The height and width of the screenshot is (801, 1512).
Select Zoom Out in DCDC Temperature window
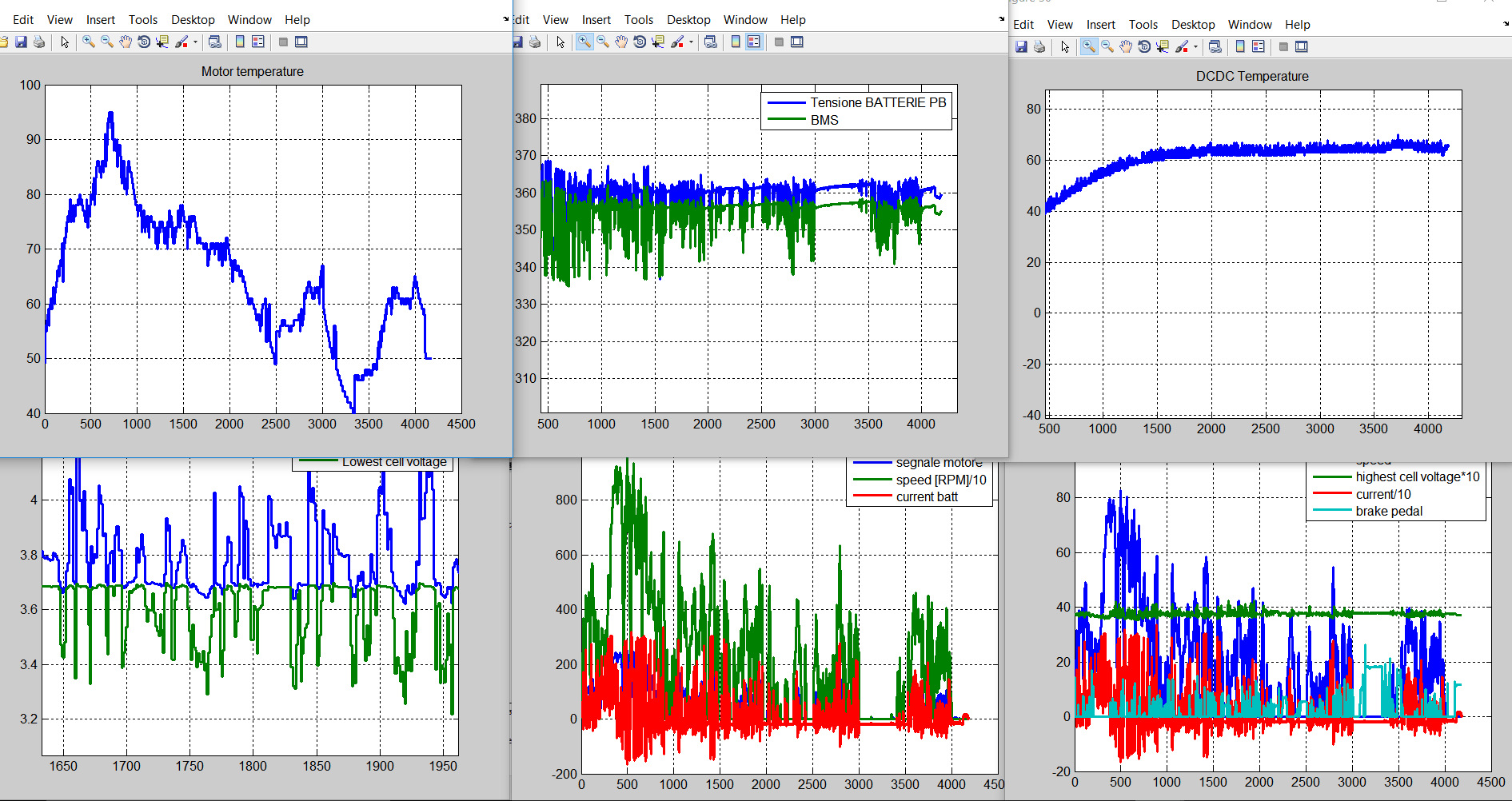point(1107,47)
